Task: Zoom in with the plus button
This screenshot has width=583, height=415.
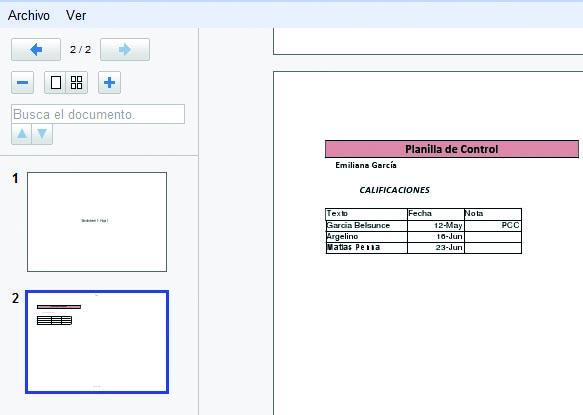Action: click(x=109, y=83)
